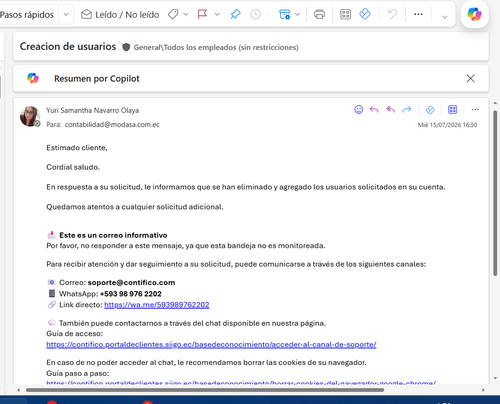Expand the ribbon with chevron arrow
This screenshot has height=404, width=500.
444,17
